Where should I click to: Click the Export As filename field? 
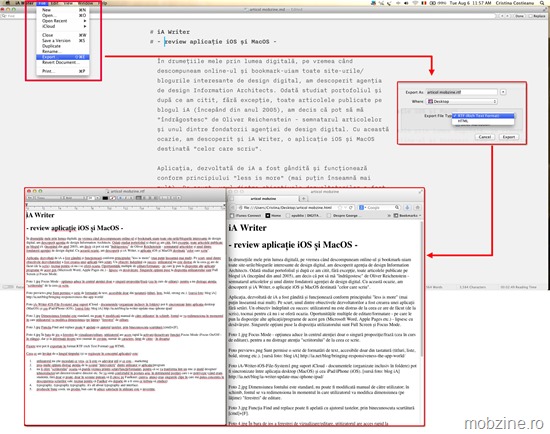pyautogui.click(x=462, y=92)
